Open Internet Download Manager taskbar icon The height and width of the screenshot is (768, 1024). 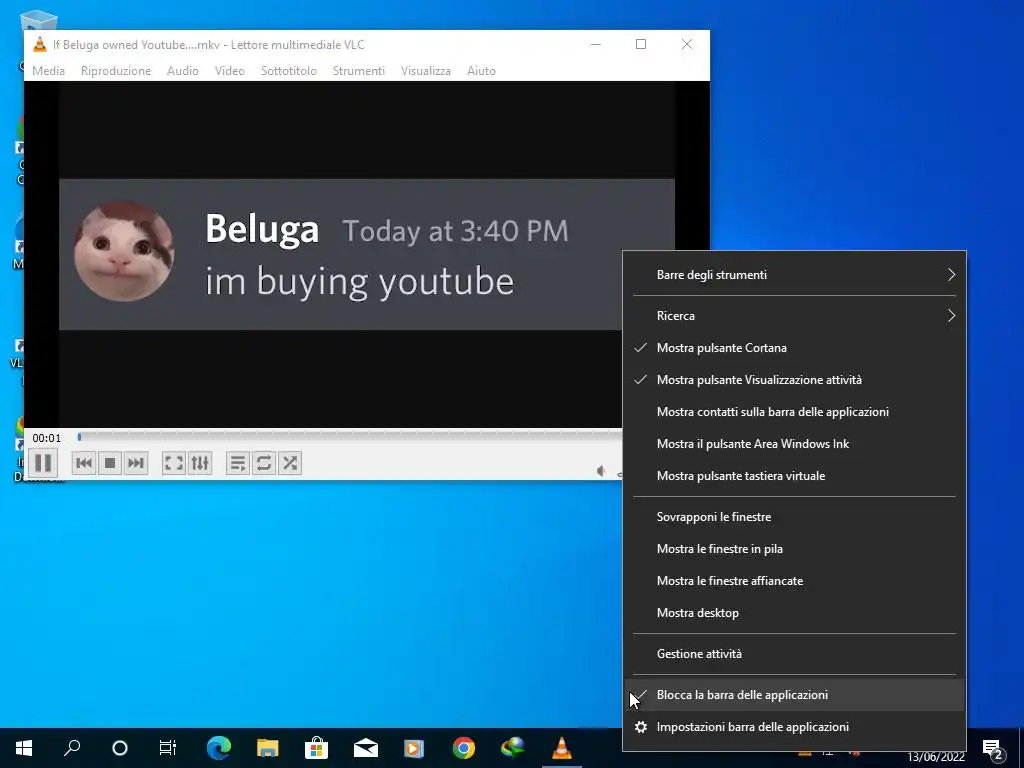pos(513,748)
